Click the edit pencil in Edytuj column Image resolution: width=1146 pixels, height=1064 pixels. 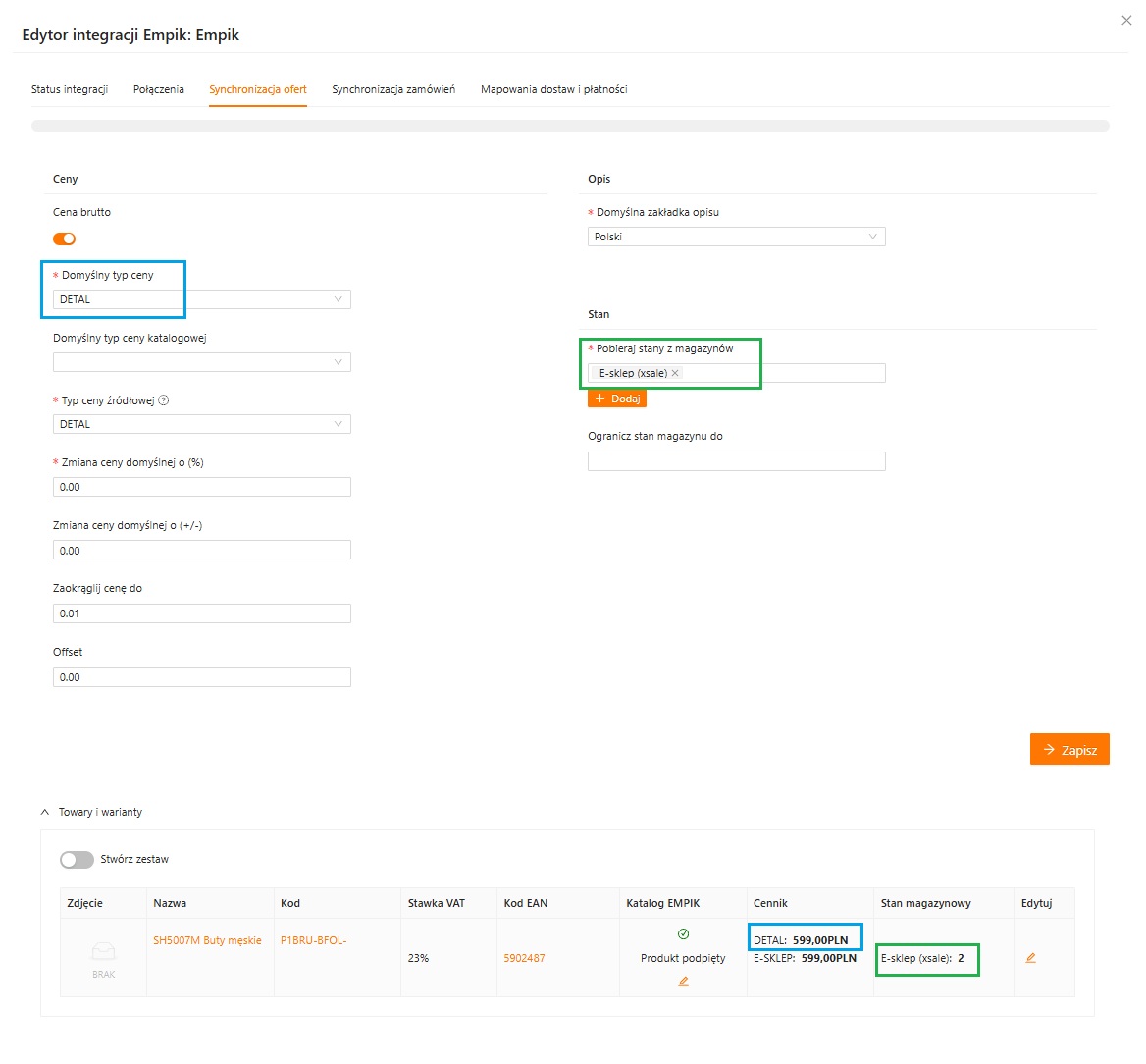point(1030,958)
